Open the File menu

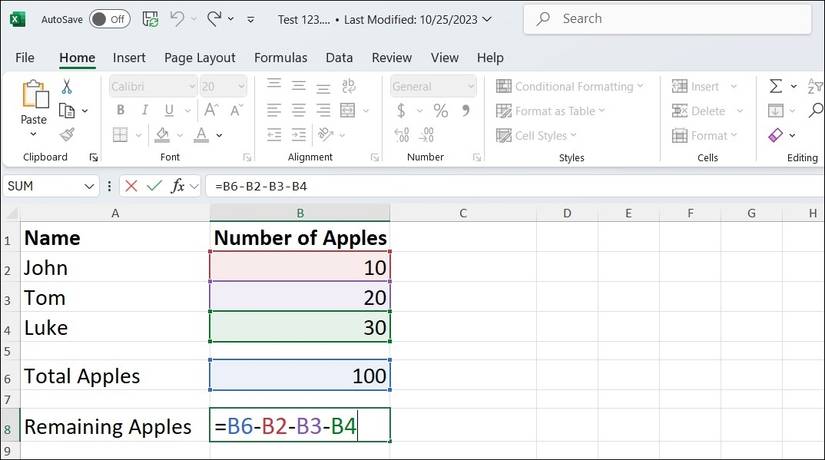25,58
